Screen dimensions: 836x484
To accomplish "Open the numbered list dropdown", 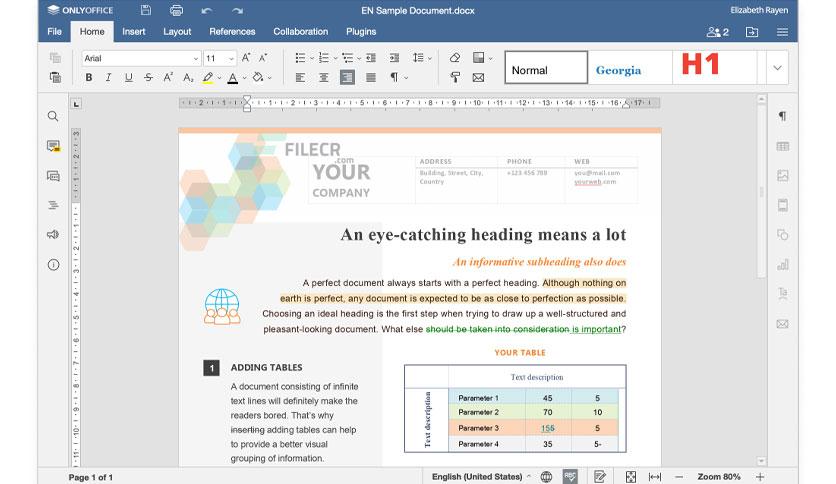I will pos(335,58).
